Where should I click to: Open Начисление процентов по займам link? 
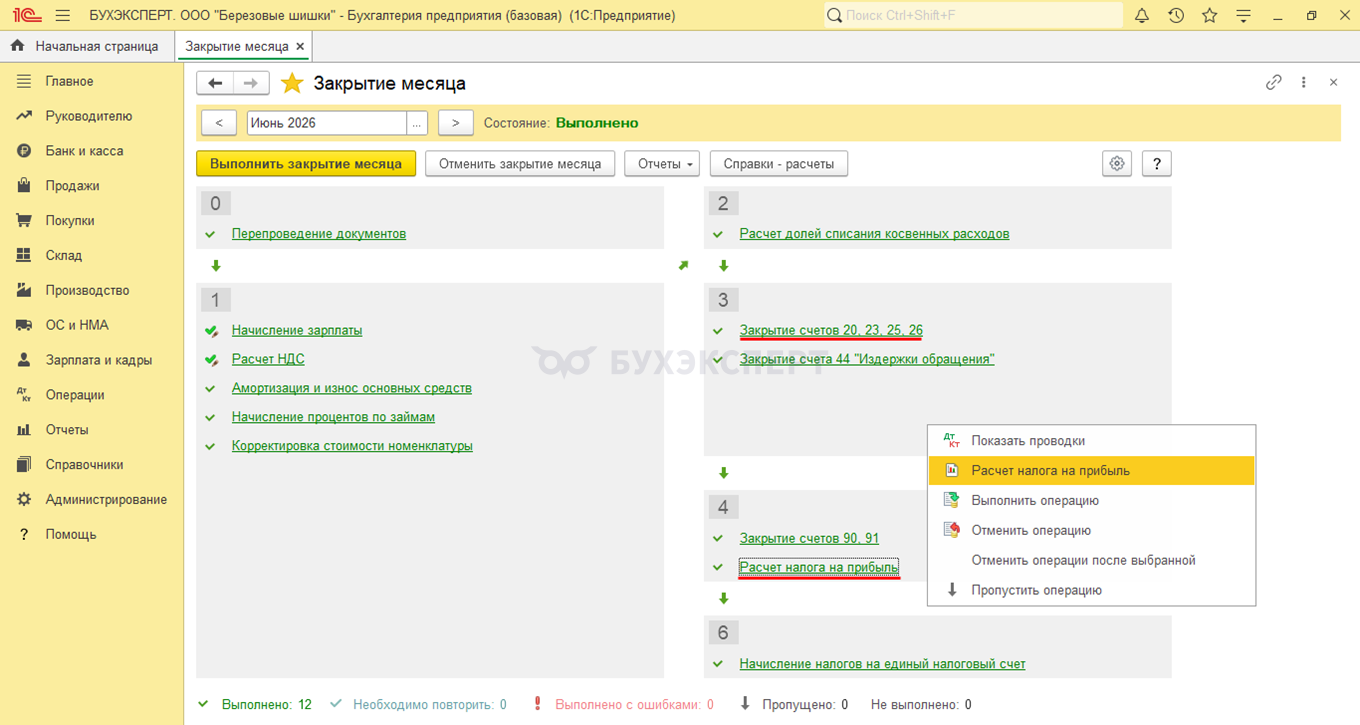(333, 417)
